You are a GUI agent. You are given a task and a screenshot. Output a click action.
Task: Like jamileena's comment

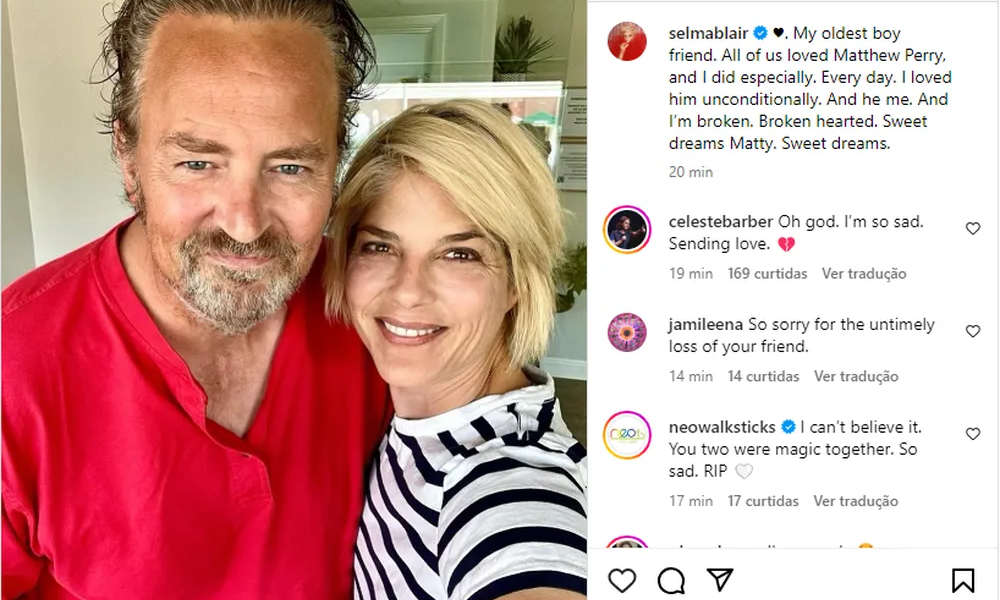tap(972, 331)
